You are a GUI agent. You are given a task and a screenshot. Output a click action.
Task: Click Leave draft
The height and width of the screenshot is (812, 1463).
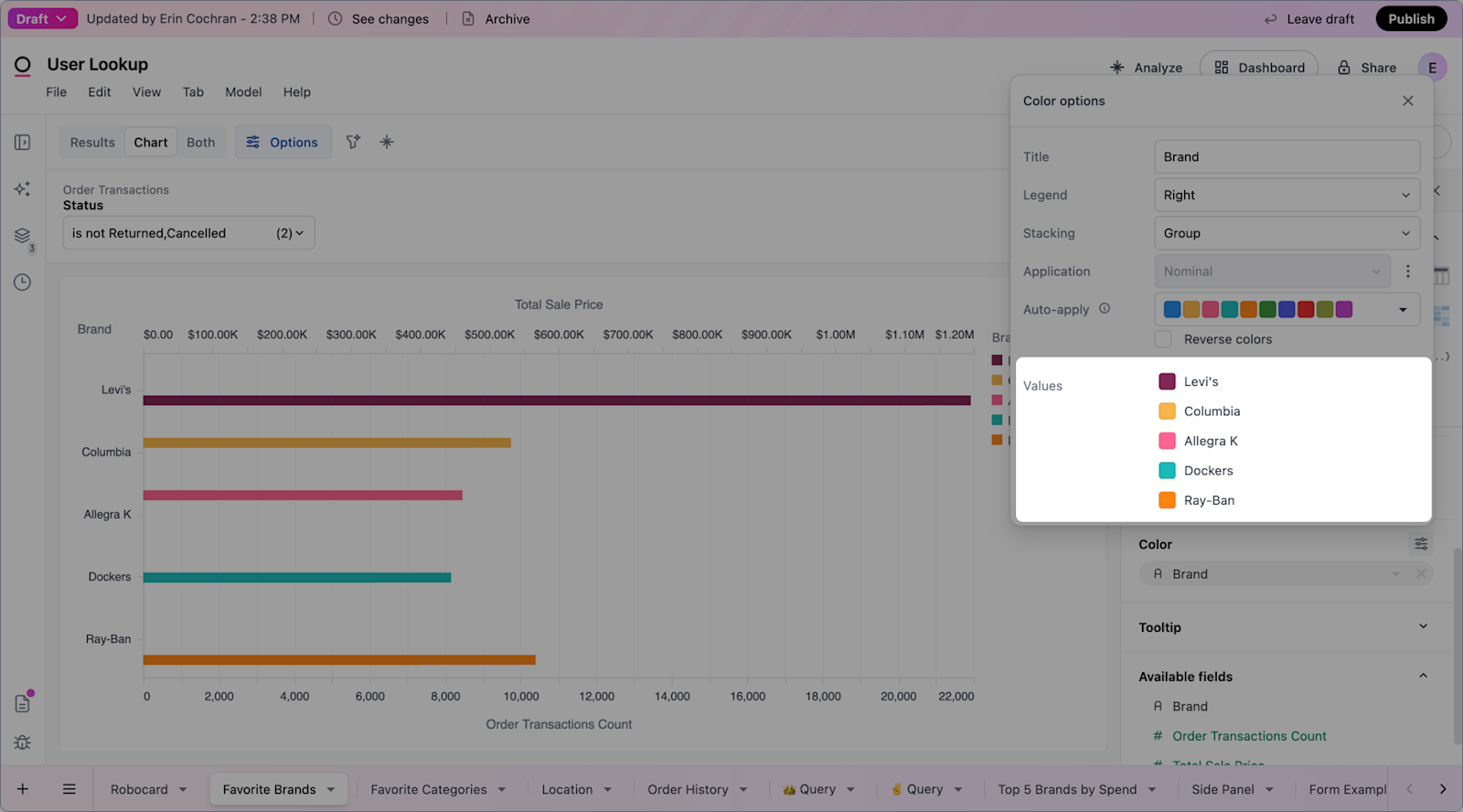pyautogui.click(x=1309, y=18)
